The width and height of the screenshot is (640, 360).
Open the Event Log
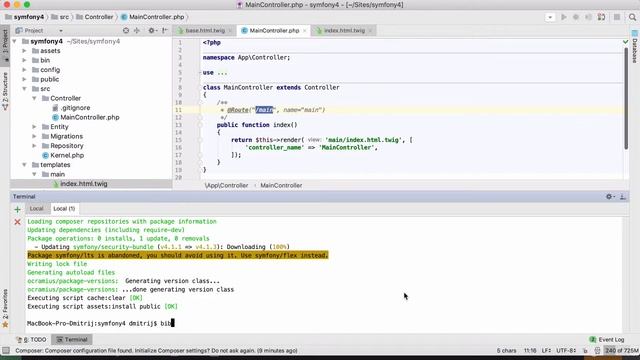607,340
